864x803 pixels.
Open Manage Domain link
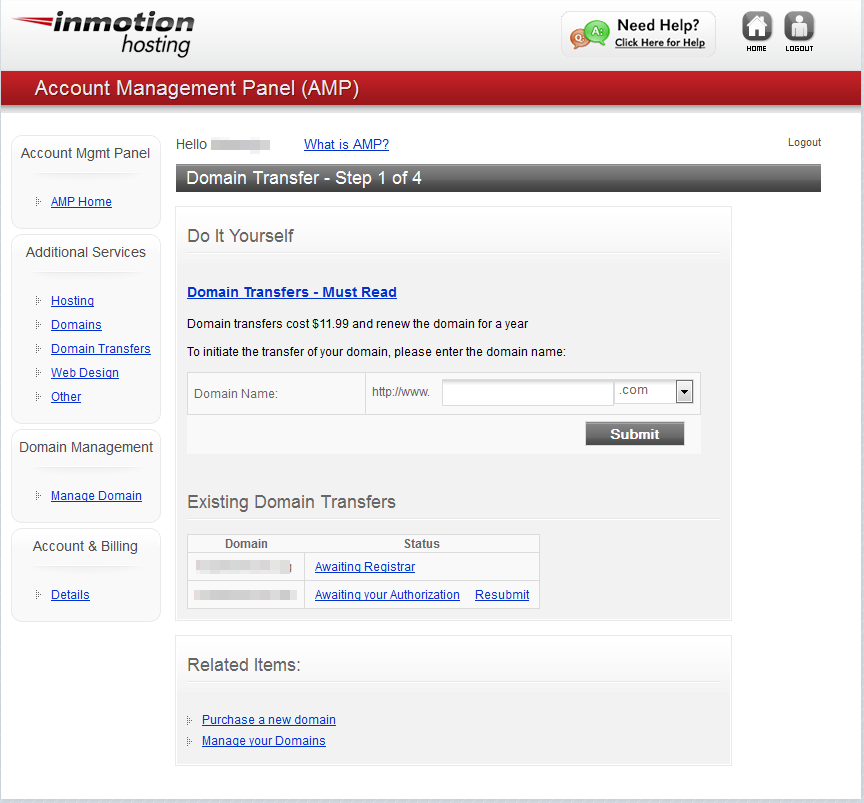point(96,496)
